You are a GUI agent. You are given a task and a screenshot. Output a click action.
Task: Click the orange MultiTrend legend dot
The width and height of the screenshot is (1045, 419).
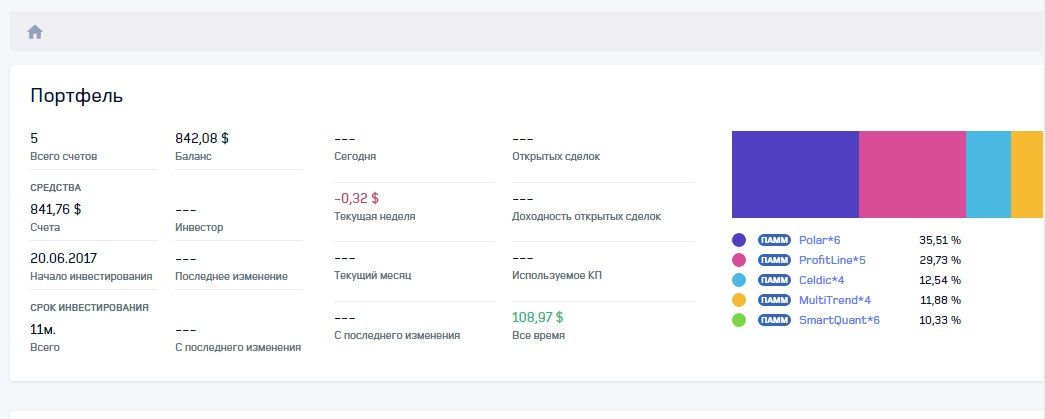(739, 300)
